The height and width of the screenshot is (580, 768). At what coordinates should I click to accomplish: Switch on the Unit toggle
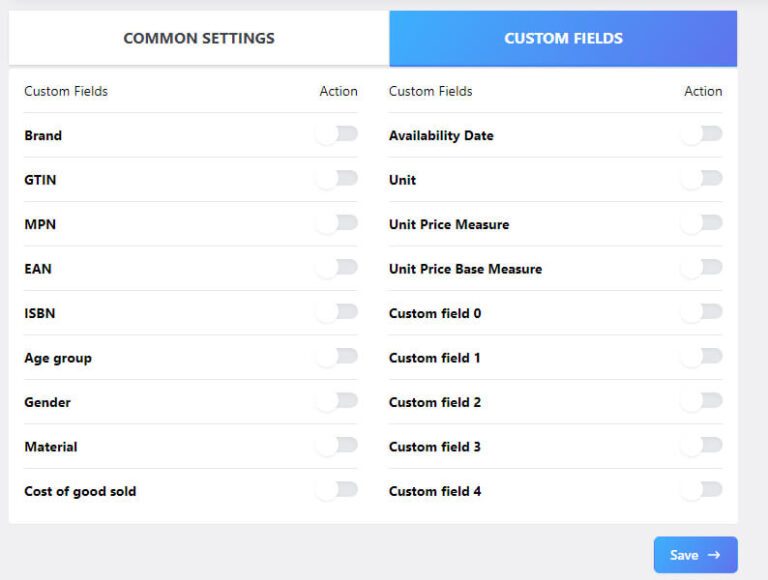(702, 179)
